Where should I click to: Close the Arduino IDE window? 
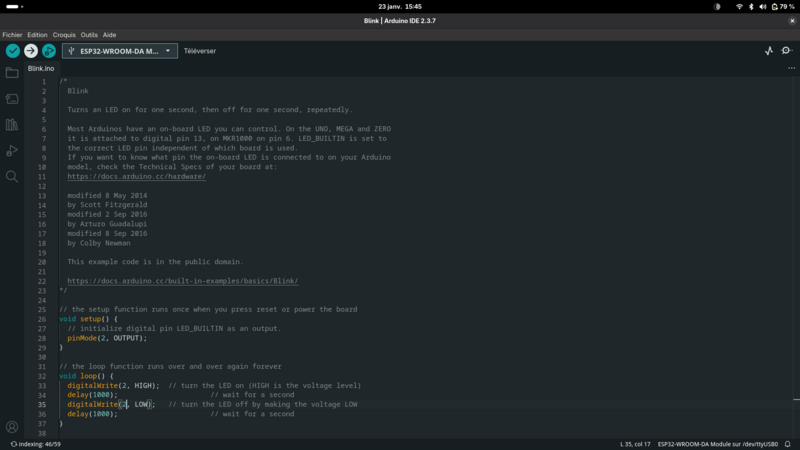point(792,21)
